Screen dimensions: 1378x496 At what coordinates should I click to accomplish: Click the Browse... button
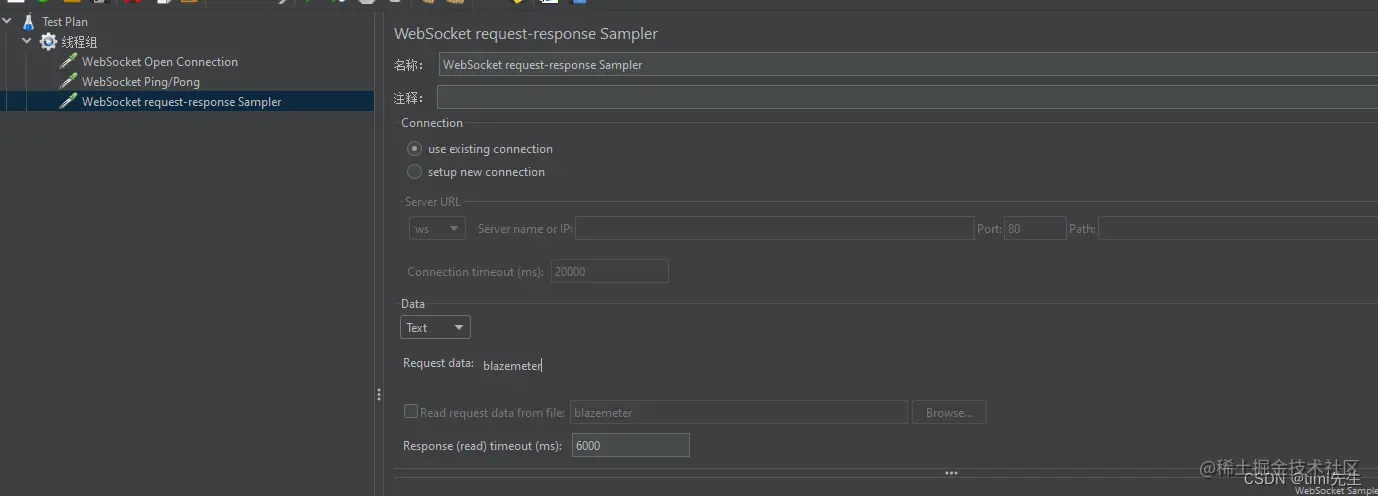(x=949, y=412)
